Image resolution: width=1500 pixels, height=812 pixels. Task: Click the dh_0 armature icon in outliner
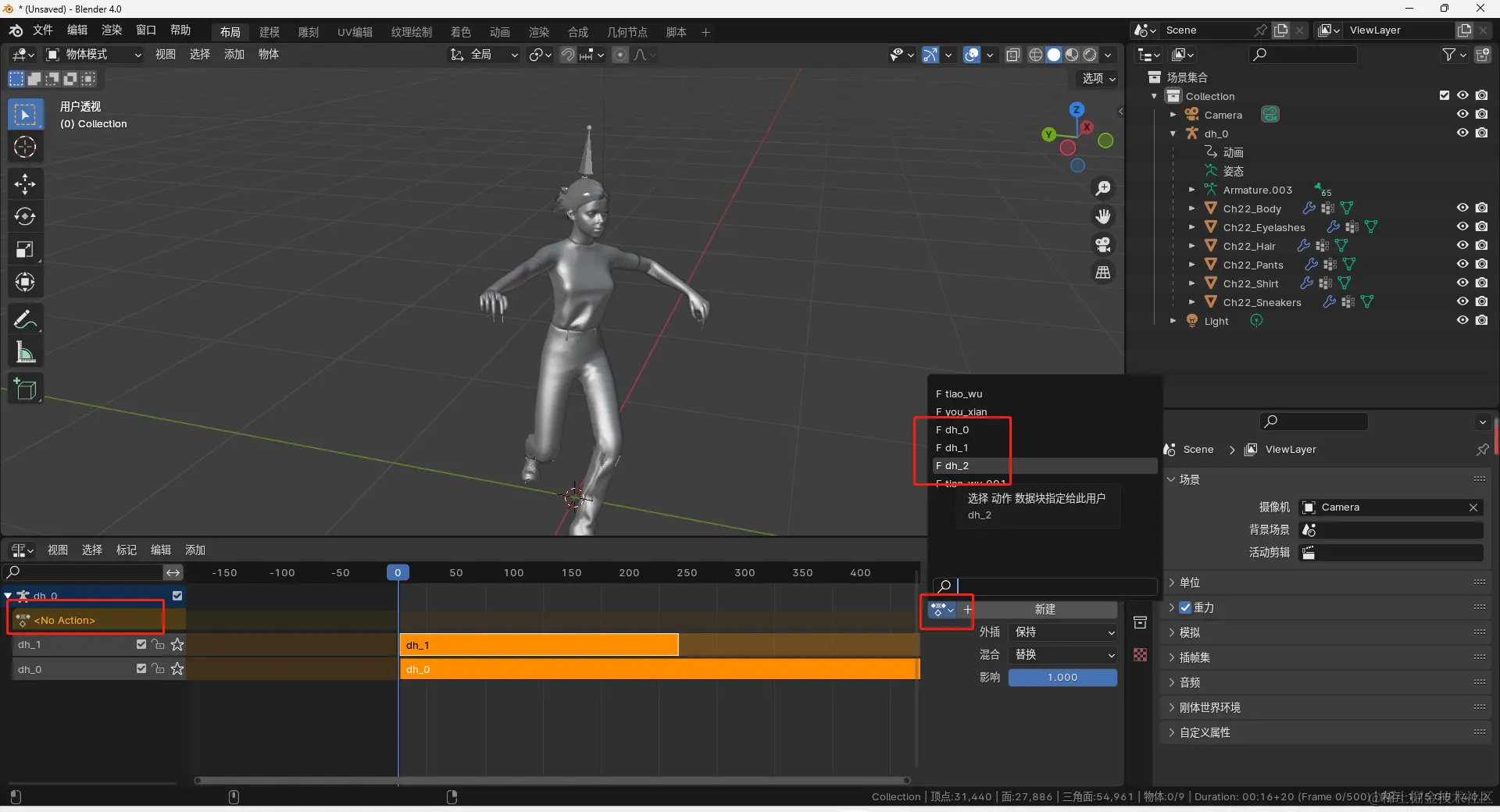(1192, 134)
